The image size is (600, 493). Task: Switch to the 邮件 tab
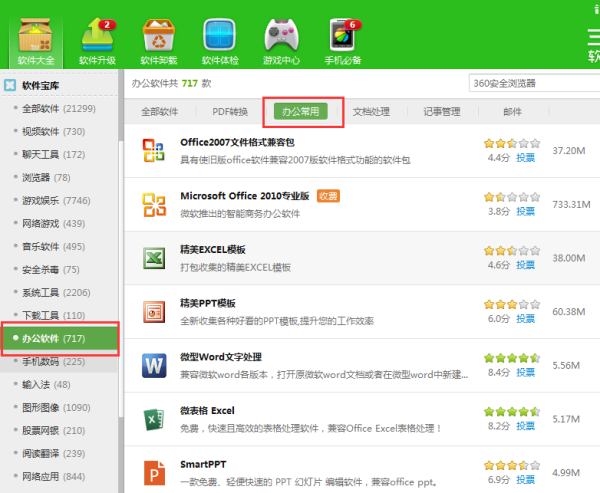coord(512,112)
